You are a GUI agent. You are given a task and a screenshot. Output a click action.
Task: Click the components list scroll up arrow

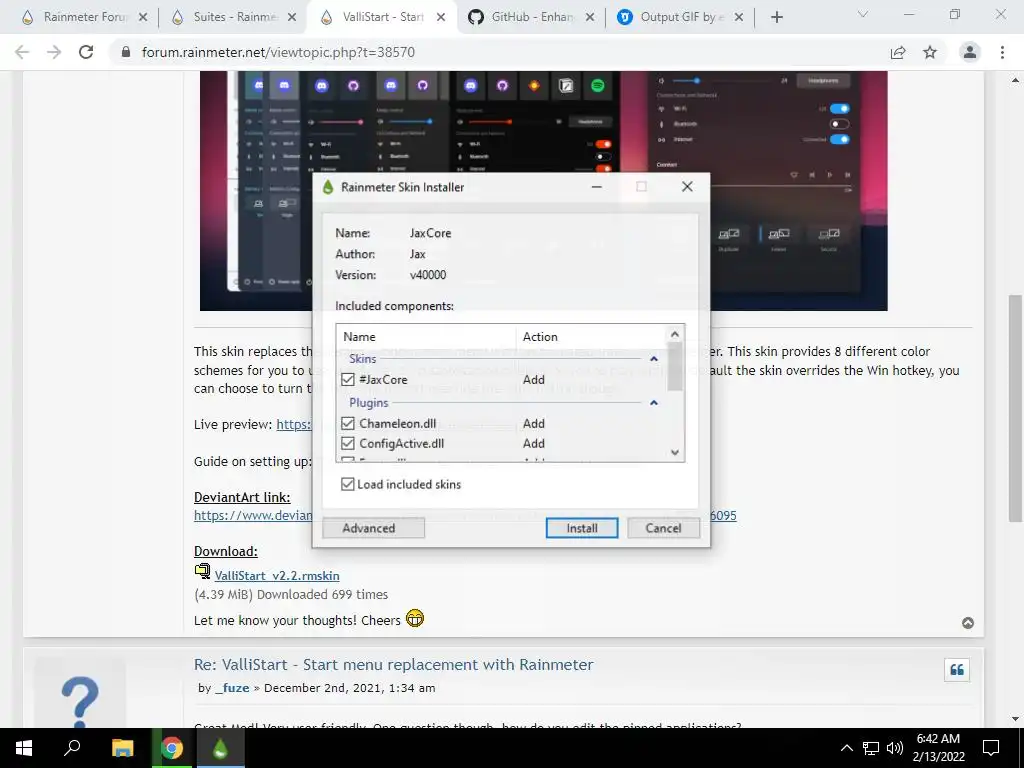click(675, 334)
